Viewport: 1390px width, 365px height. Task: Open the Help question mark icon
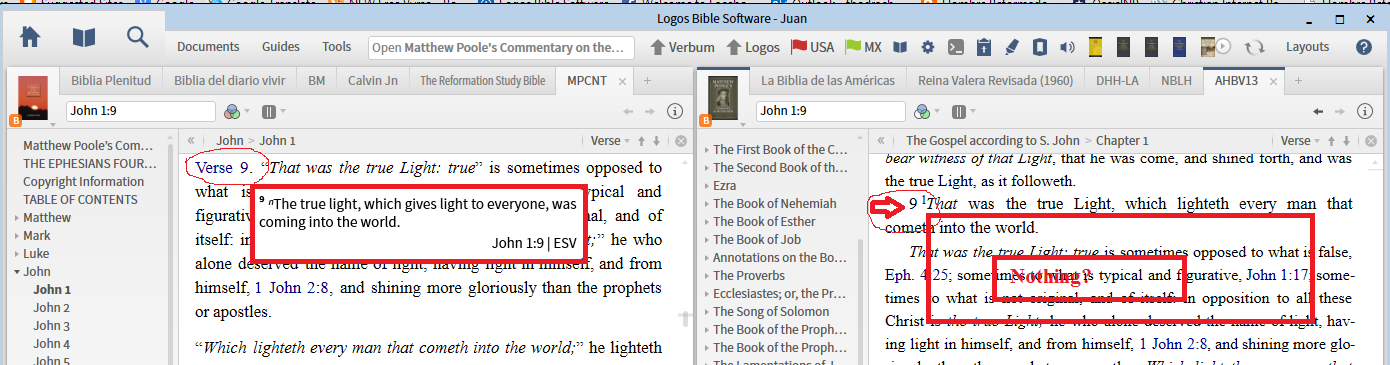tap(1364, 47)
